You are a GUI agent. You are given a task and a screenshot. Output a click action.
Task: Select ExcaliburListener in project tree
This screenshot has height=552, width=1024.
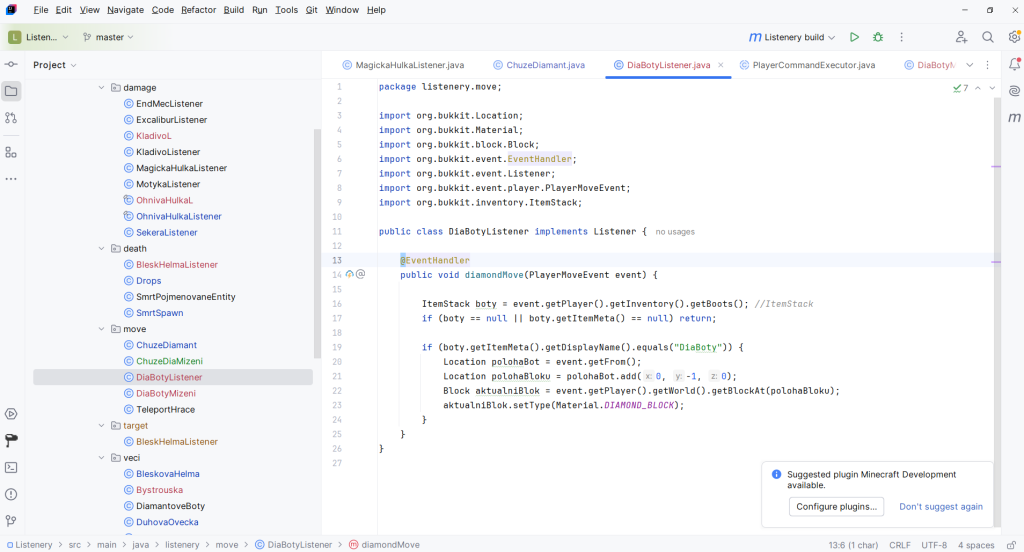(x=171, y=120)
